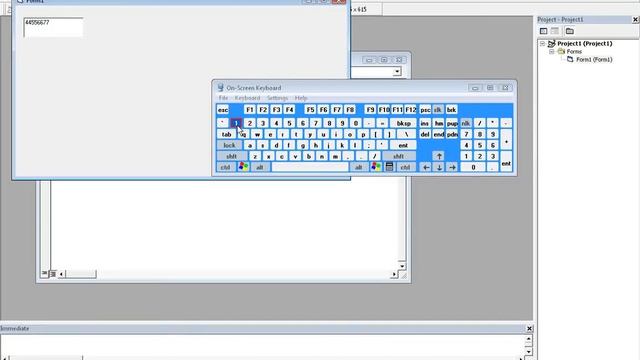
Task: Click the numeric keypad 0 key
Action: (x=473, y=167)
